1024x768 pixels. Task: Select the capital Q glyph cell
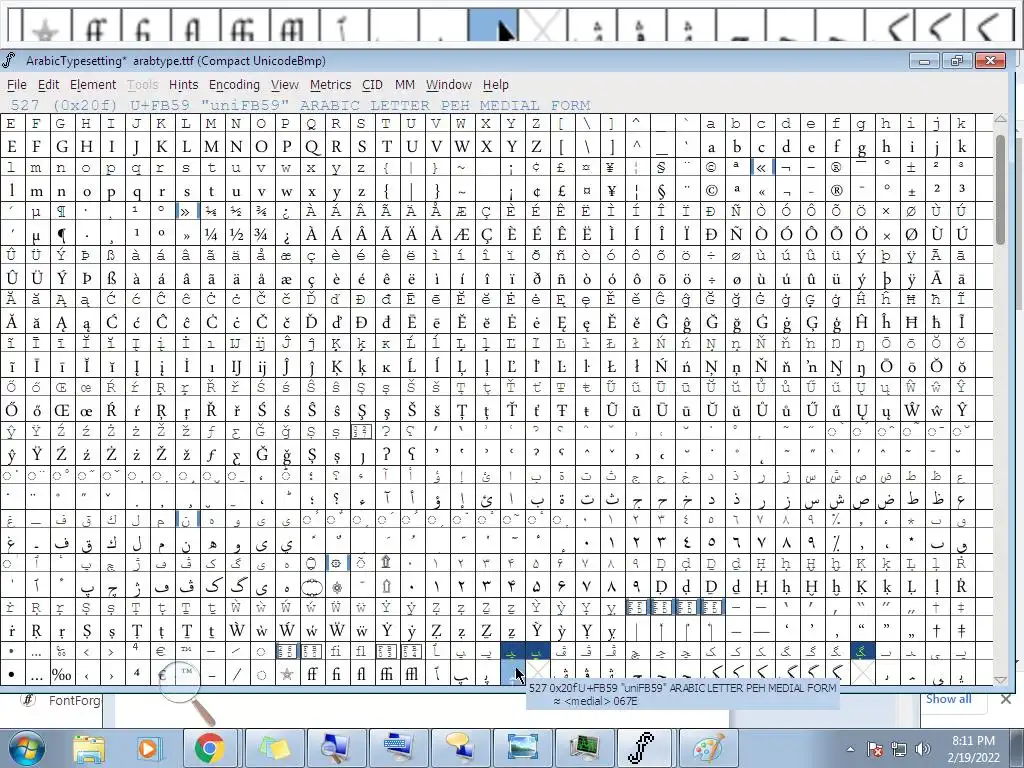pos(312,146)
